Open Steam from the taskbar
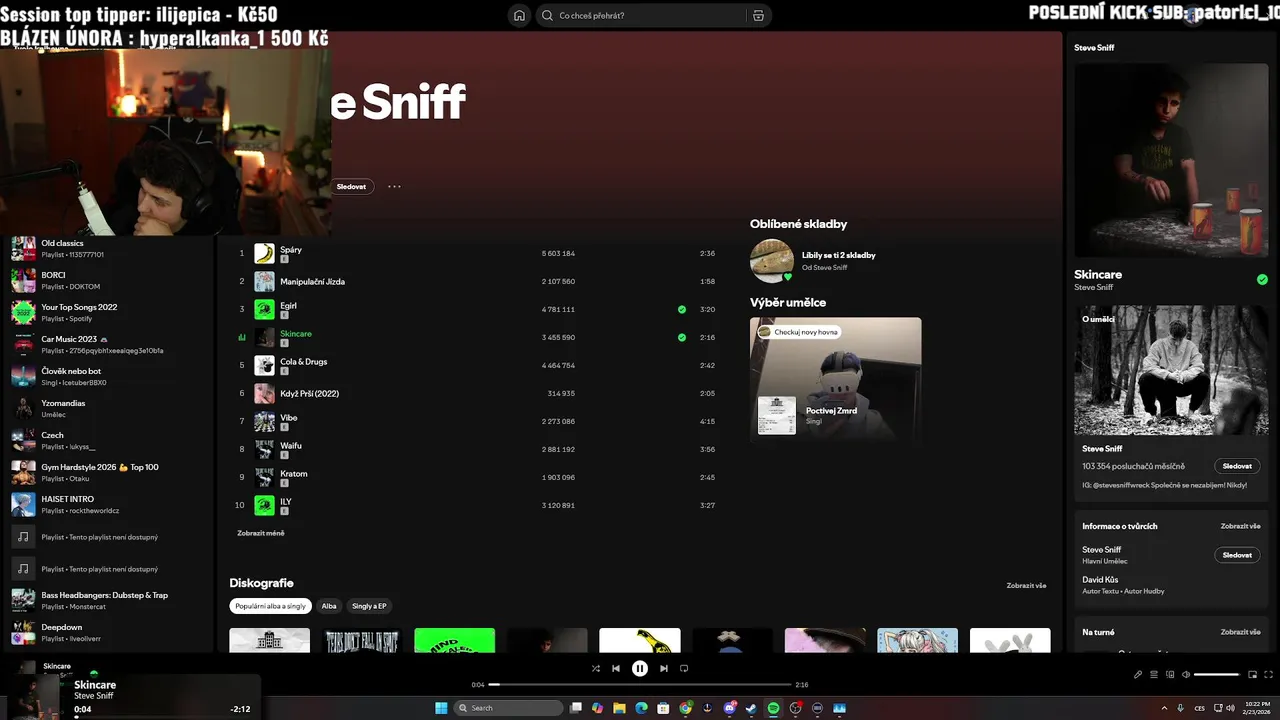 point(751,708)
